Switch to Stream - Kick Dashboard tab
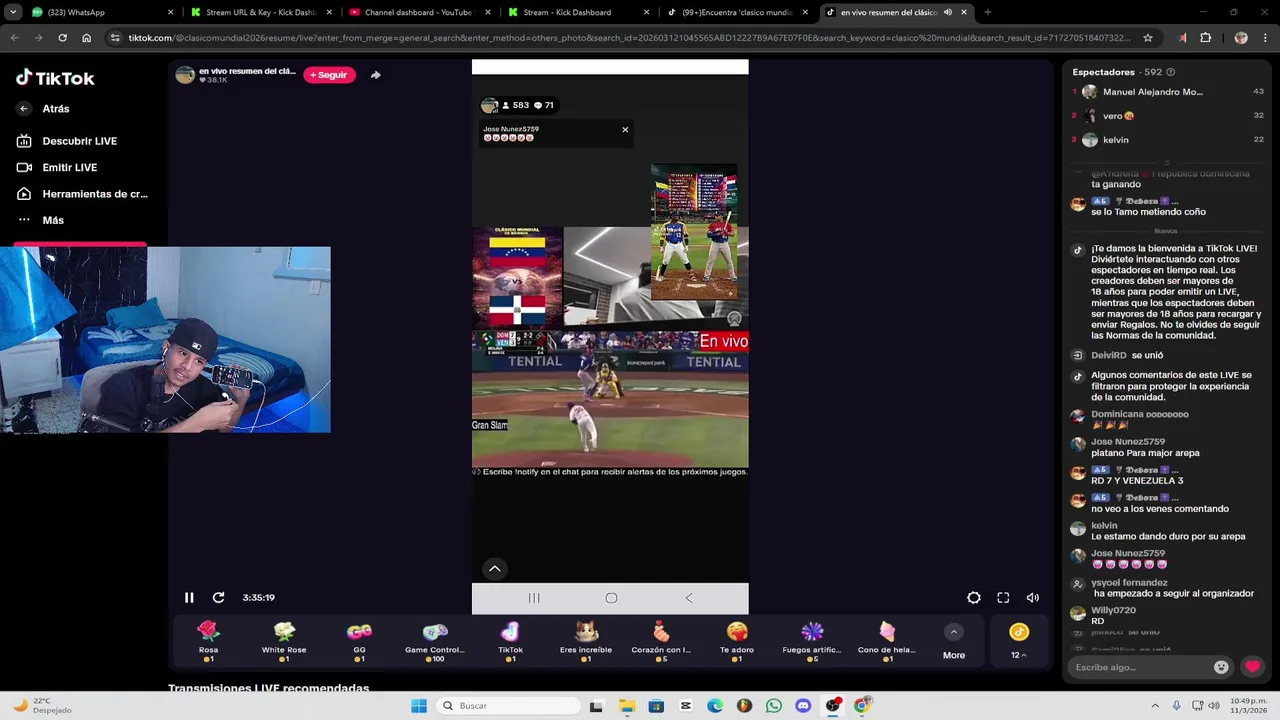Image resolution: width=1280 pixels, height=720 pixels. point(578,12)
